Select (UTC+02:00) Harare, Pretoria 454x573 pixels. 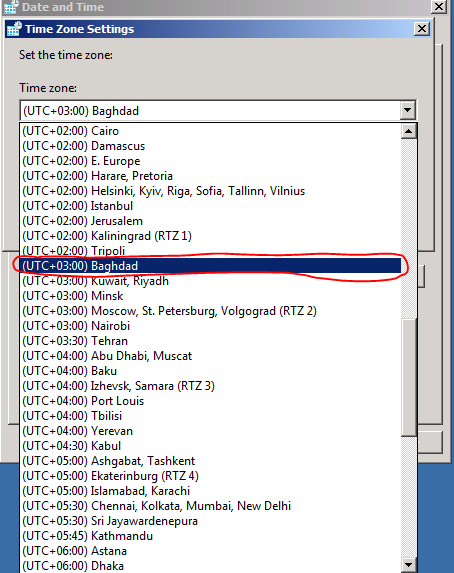click(211, 176)
